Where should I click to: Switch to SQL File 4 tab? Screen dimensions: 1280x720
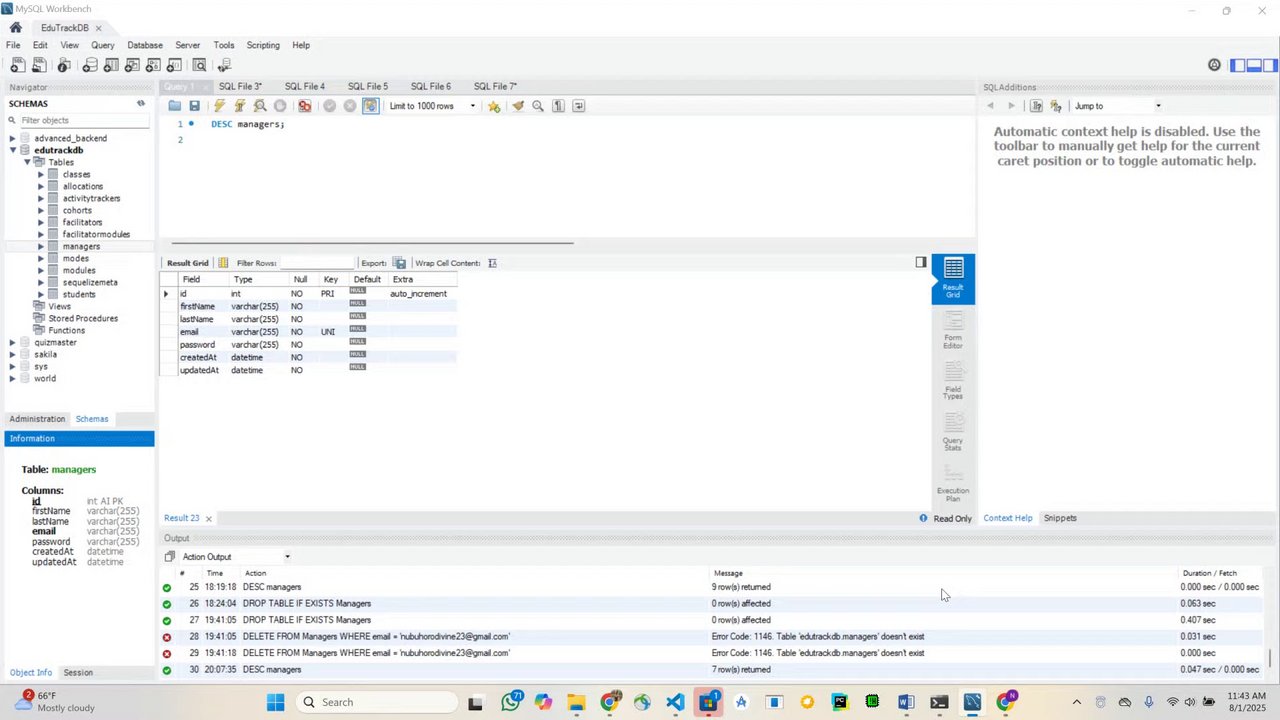point(305,87)
